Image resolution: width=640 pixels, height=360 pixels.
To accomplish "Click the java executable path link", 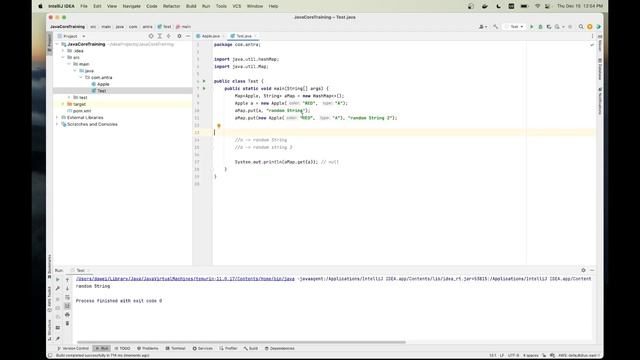I will tap(185, 279).
